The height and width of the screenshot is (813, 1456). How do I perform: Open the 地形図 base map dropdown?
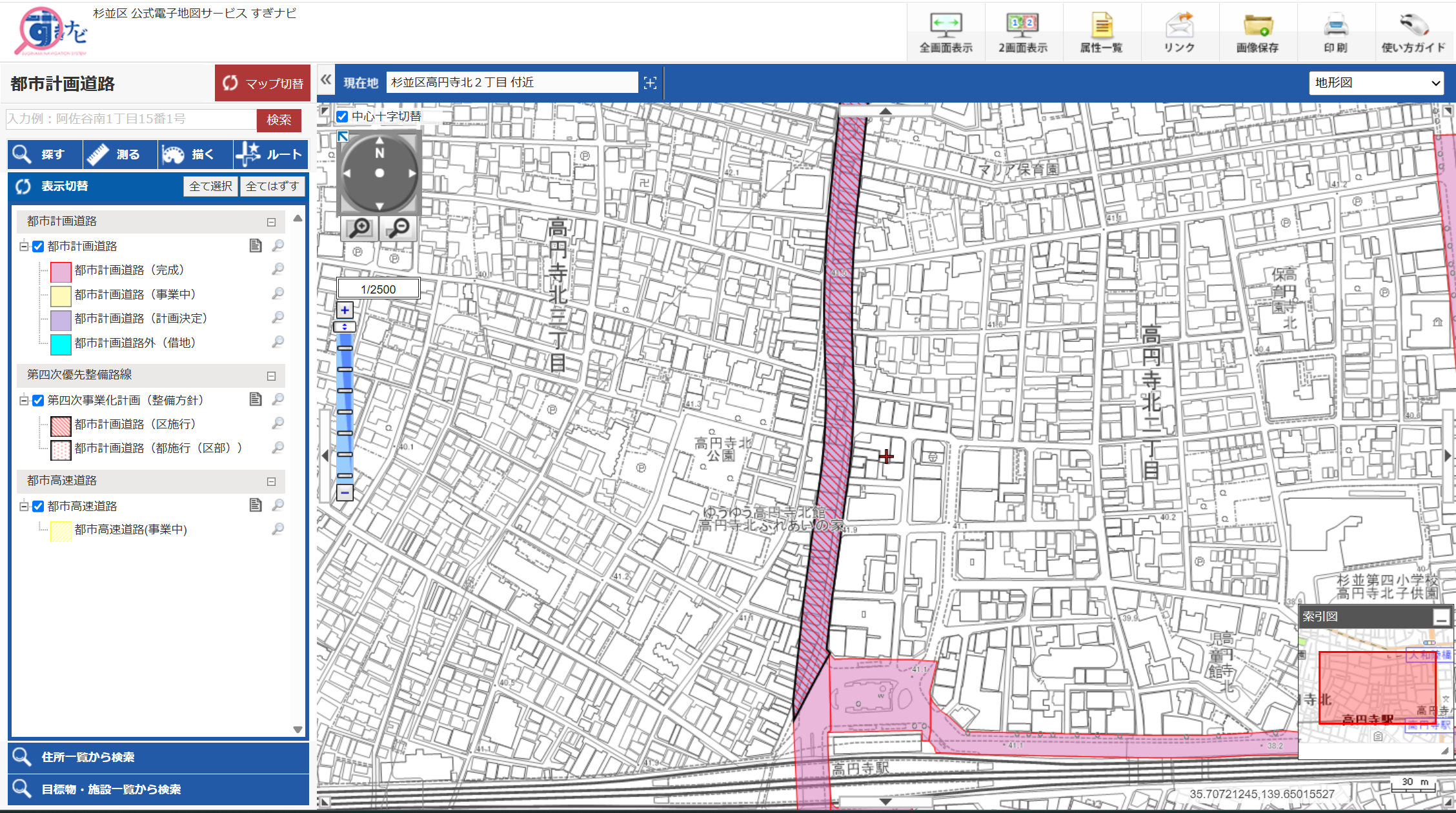point(1376,83)
